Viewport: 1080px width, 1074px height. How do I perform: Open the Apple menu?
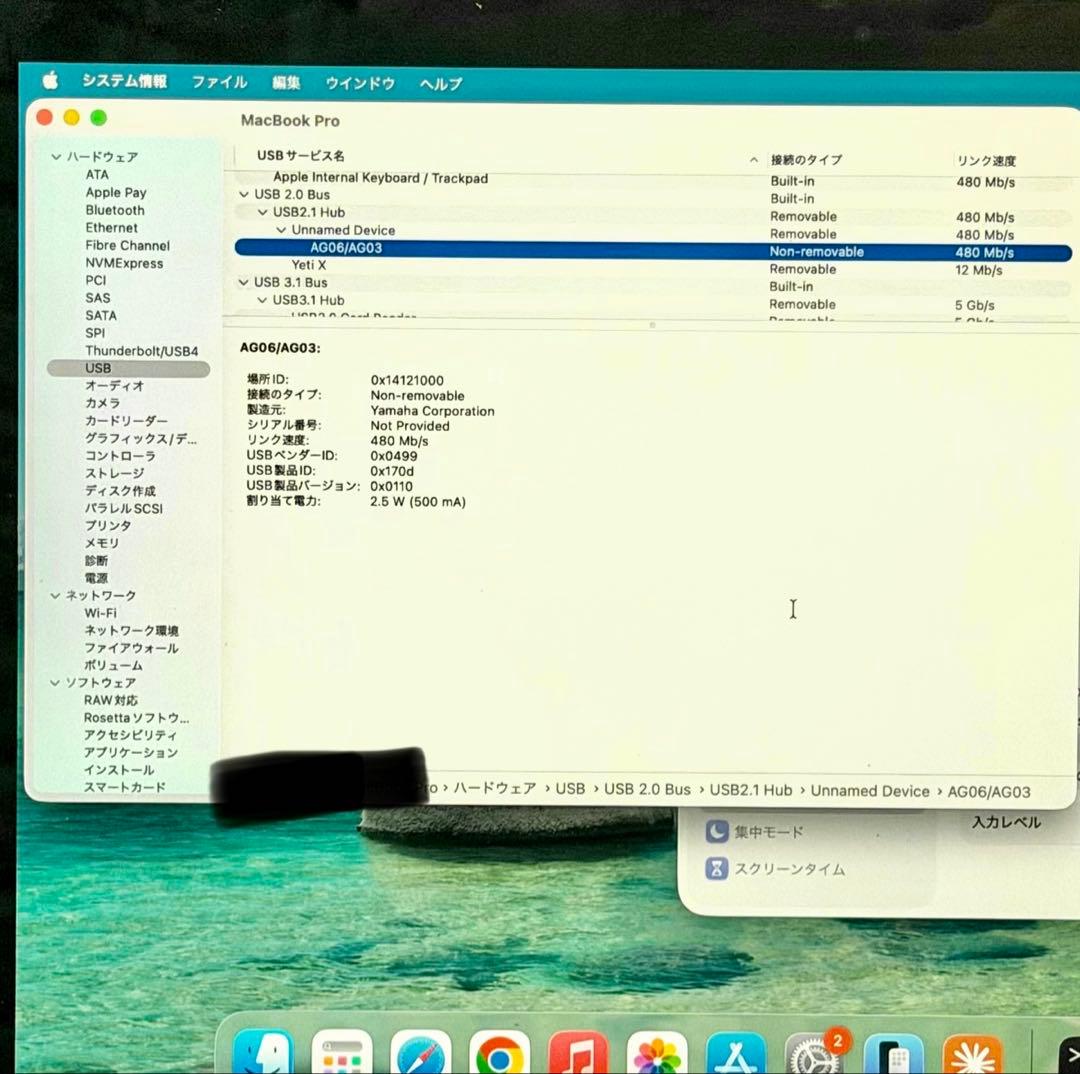(50, 81)
